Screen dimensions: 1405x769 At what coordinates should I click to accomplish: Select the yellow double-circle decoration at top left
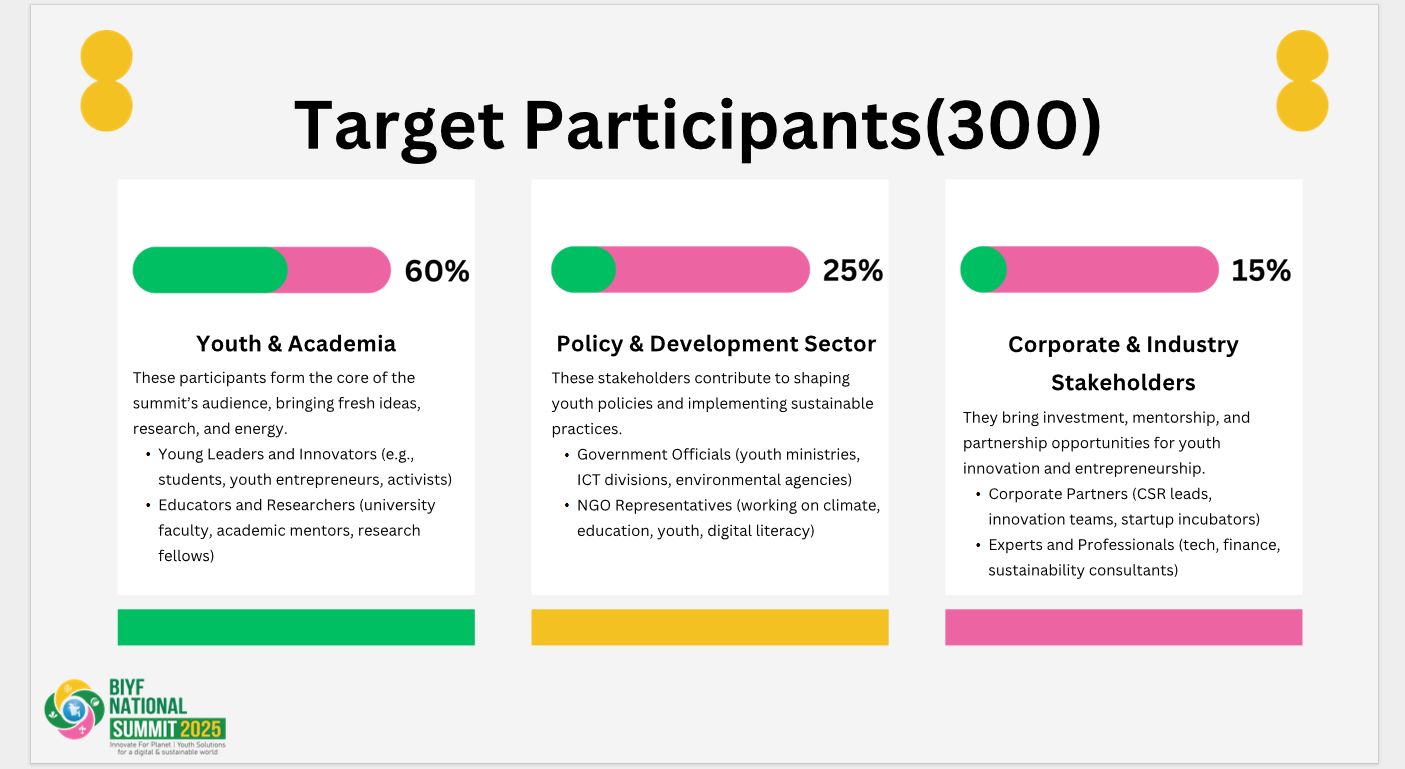click(106, 81)
